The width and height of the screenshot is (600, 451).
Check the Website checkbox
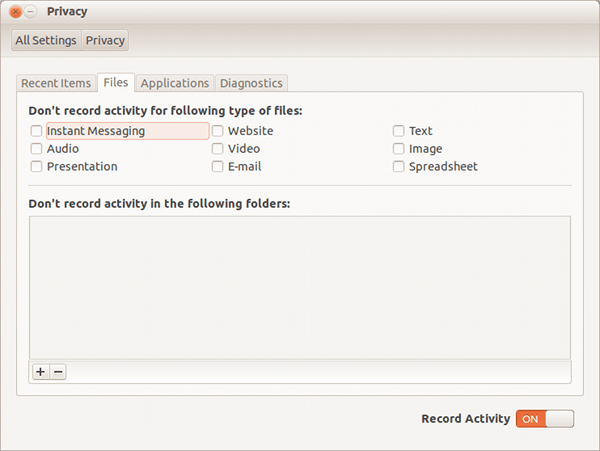pos(217,131)
